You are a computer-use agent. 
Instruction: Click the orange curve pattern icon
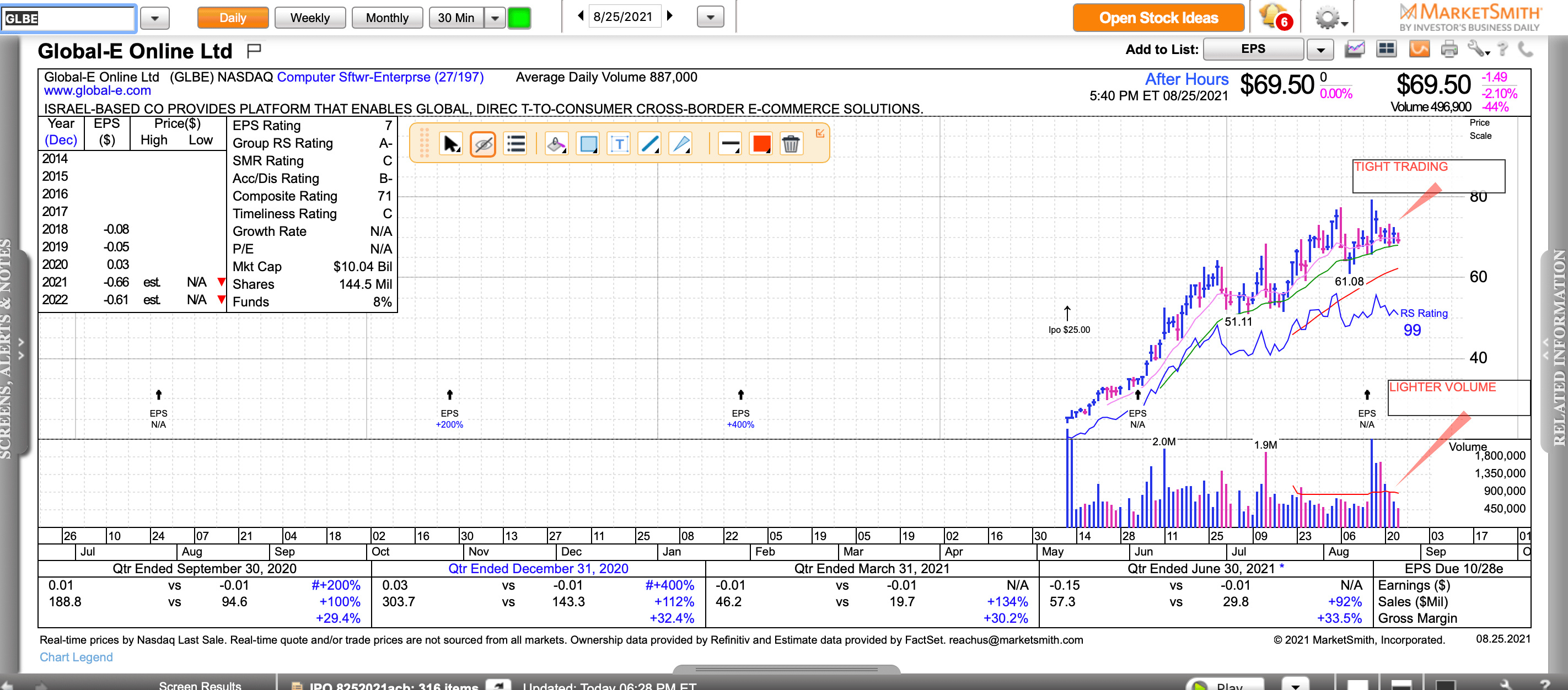point(1419,49)
